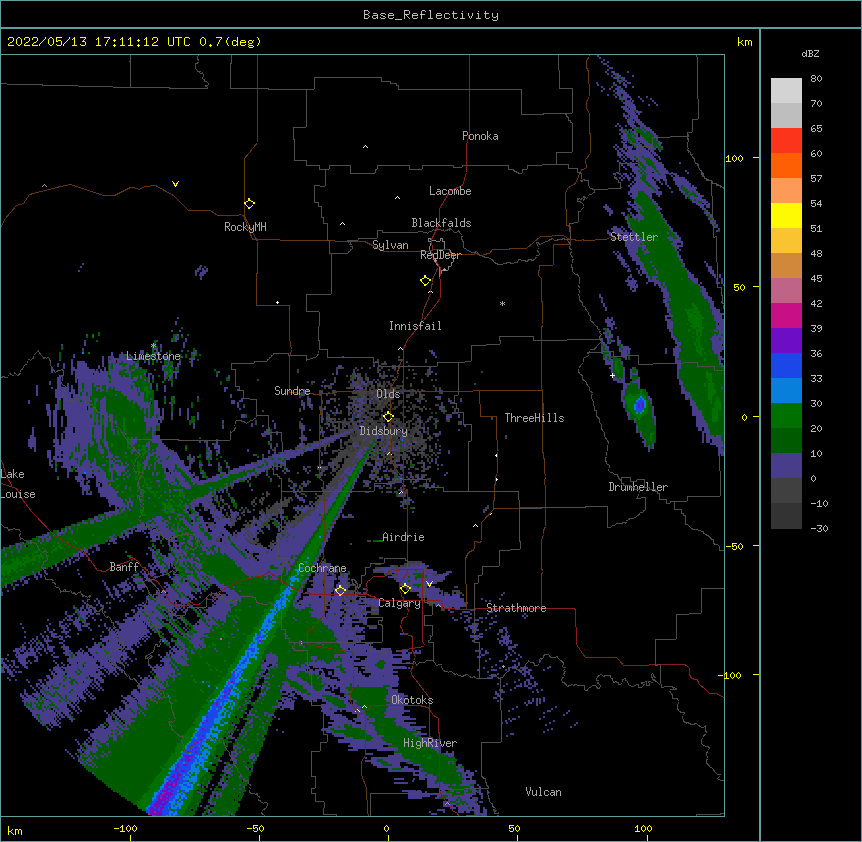Click the 80 value at top of dBZ legend
This screenshot has height=842, width=862.
tap(816, 79)
